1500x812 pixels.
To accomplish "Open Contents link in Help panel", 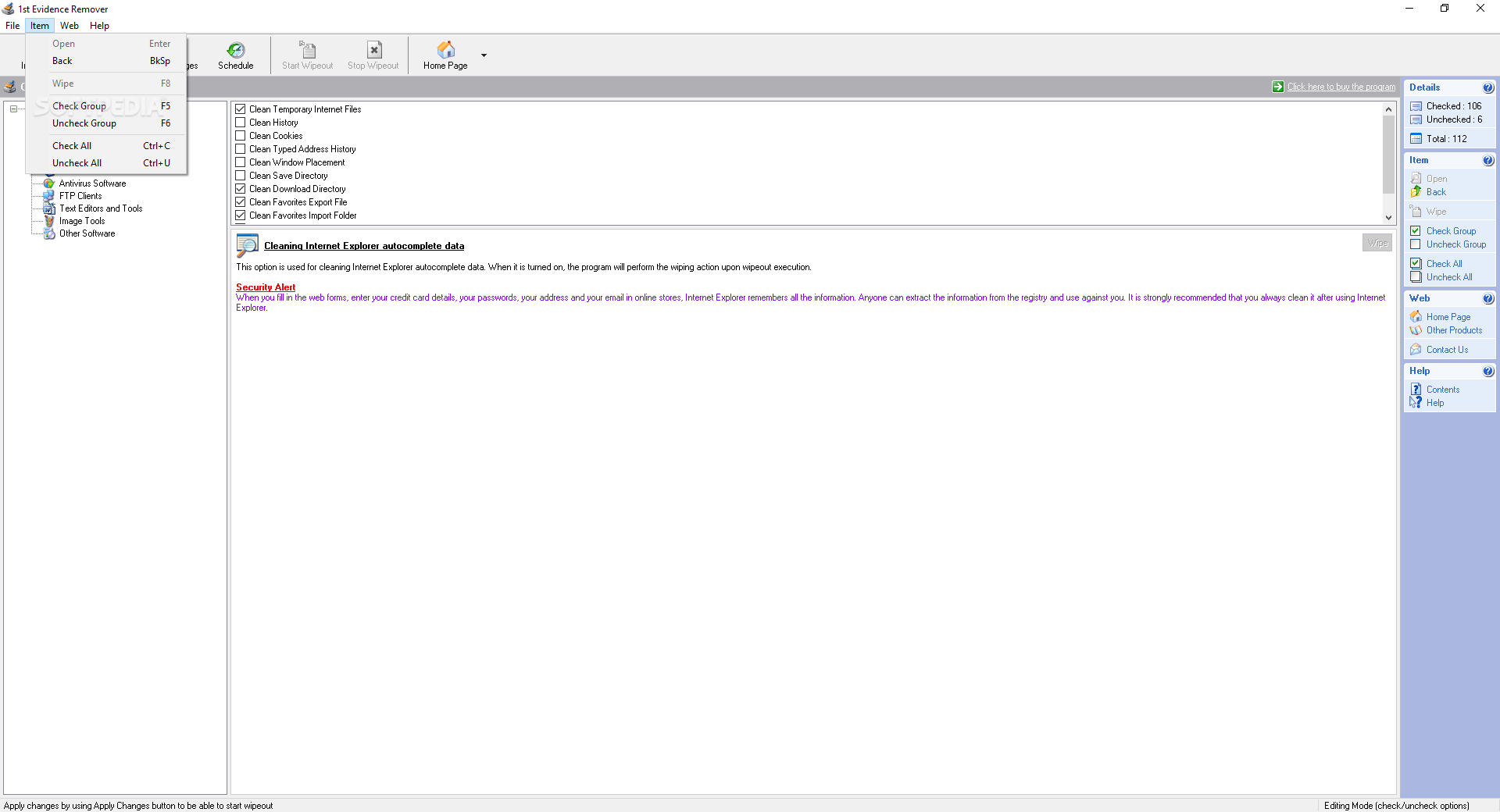I will pos(1443,390).
